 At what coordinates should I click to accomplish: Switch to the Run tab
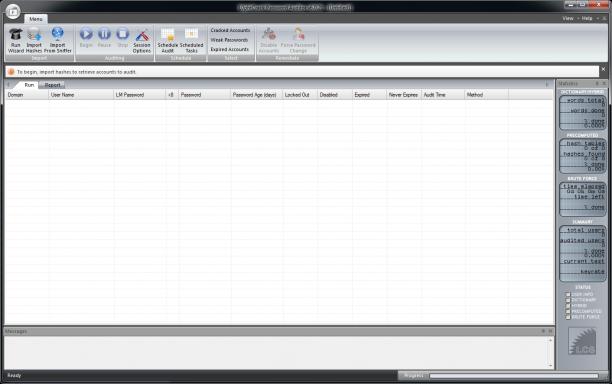coord(29,85)
